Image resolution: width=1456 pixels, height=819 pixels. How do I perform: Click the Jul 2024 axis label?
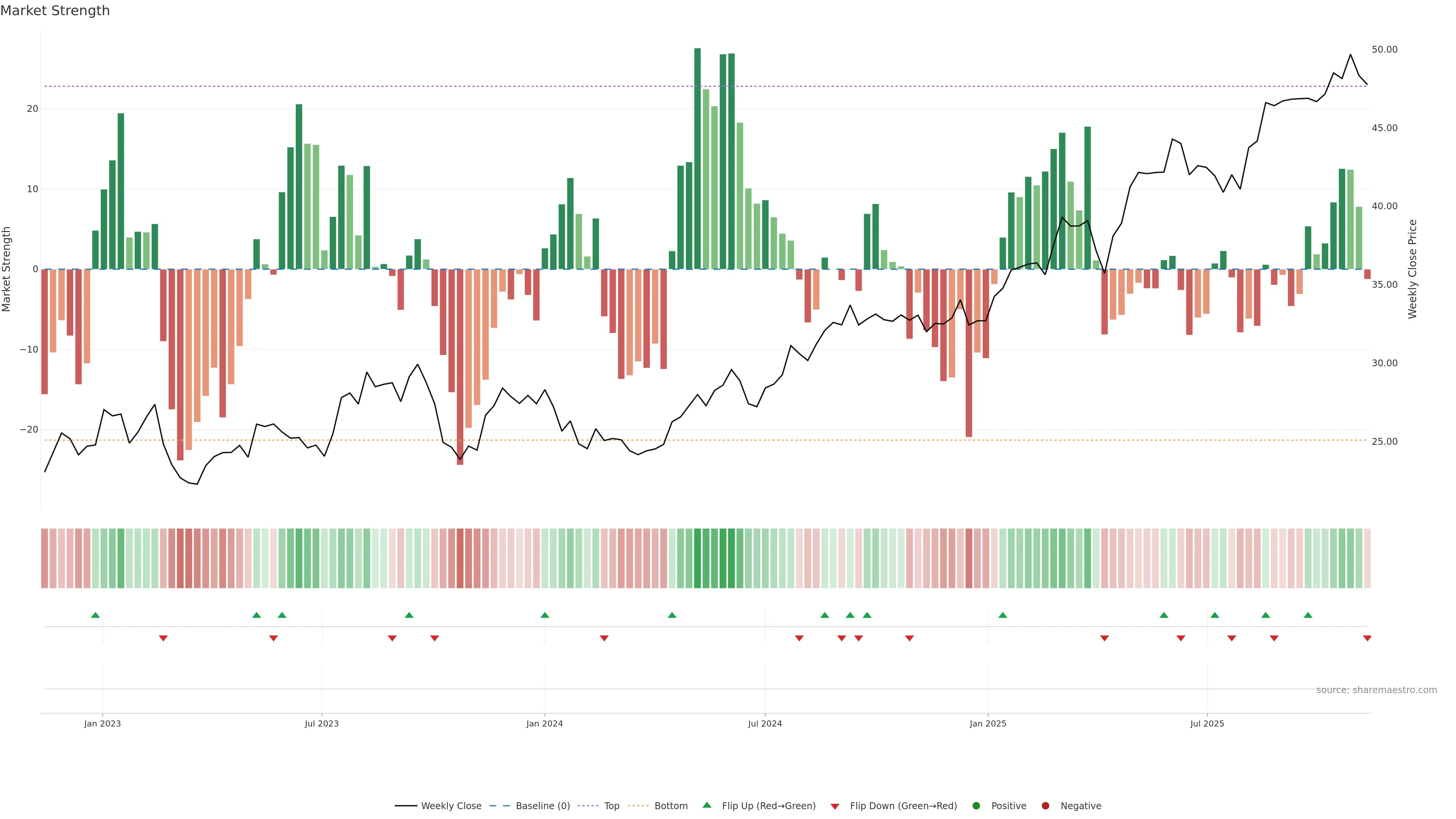tap(765, 723)
